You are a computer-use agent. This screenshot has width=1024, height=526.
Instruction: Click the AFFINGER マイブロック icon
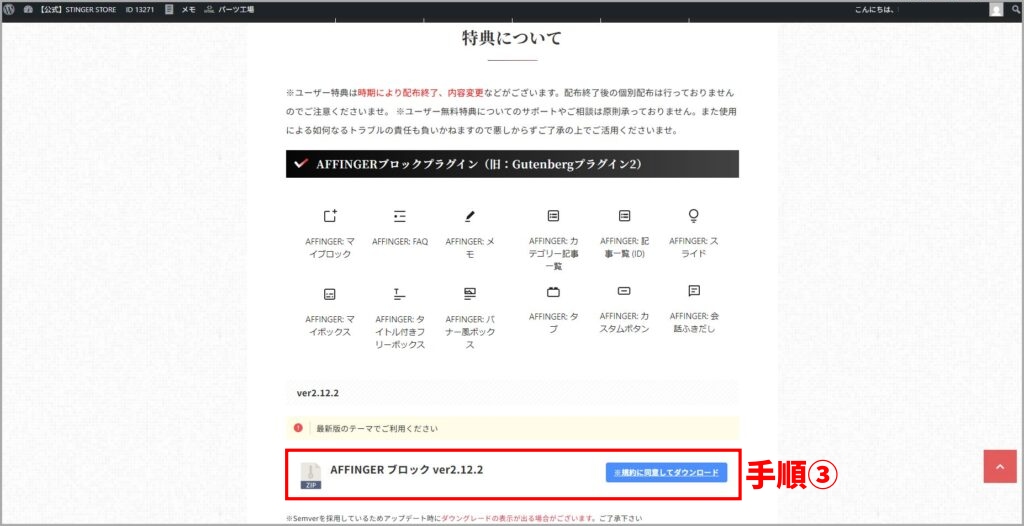(330, 216)
